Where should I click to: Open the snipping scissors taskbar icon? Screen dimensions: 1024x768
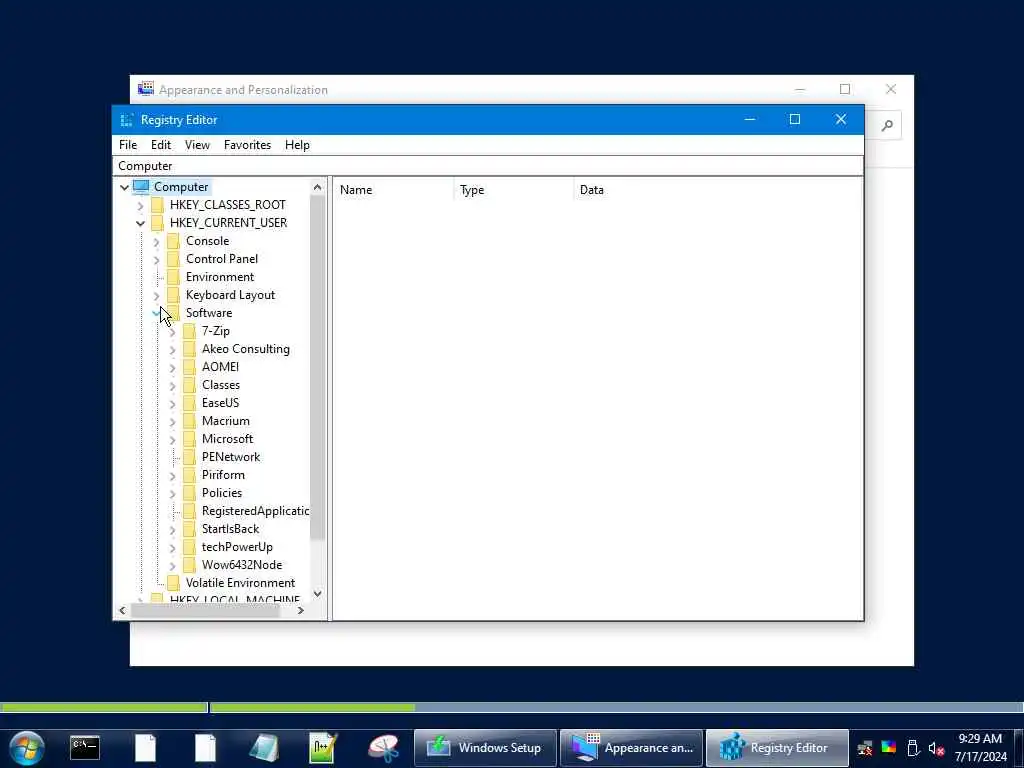(x=383, y=748)
